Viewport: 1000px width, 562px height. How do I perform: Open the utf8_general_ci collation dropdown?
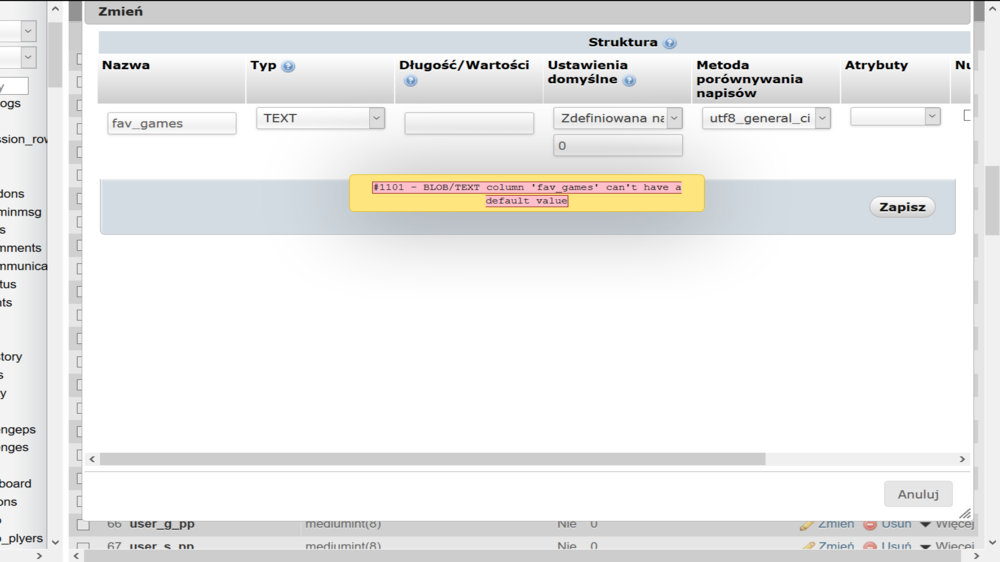click(x=766, y=118)
